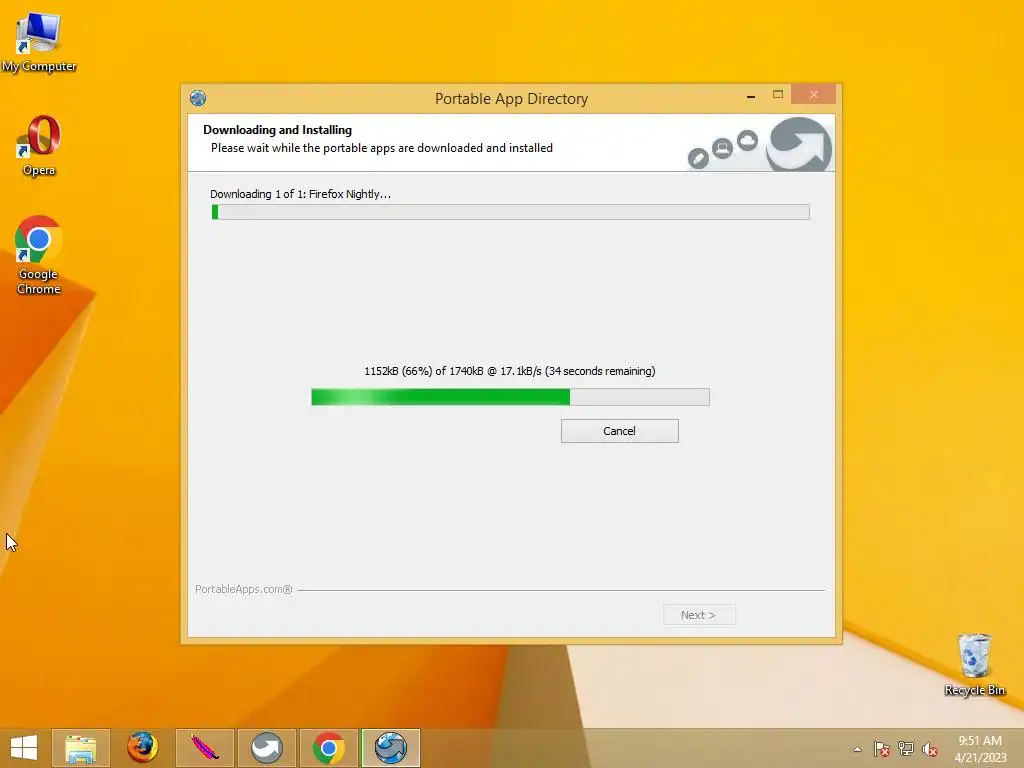Open the Windows Start button

pyautogui.click(x=24, y=748)
